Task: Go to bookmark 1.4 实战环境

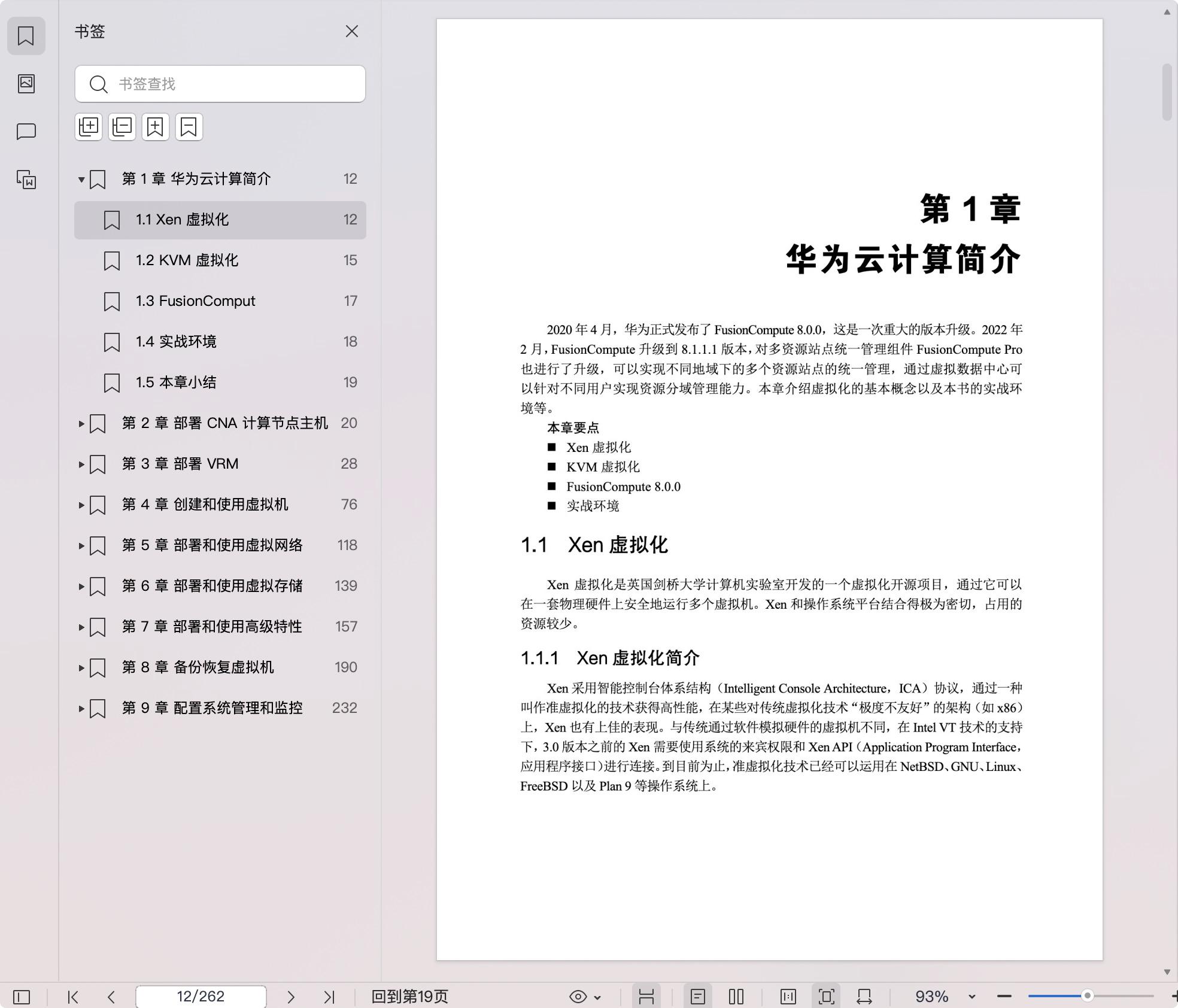Action: pos(220,342)
